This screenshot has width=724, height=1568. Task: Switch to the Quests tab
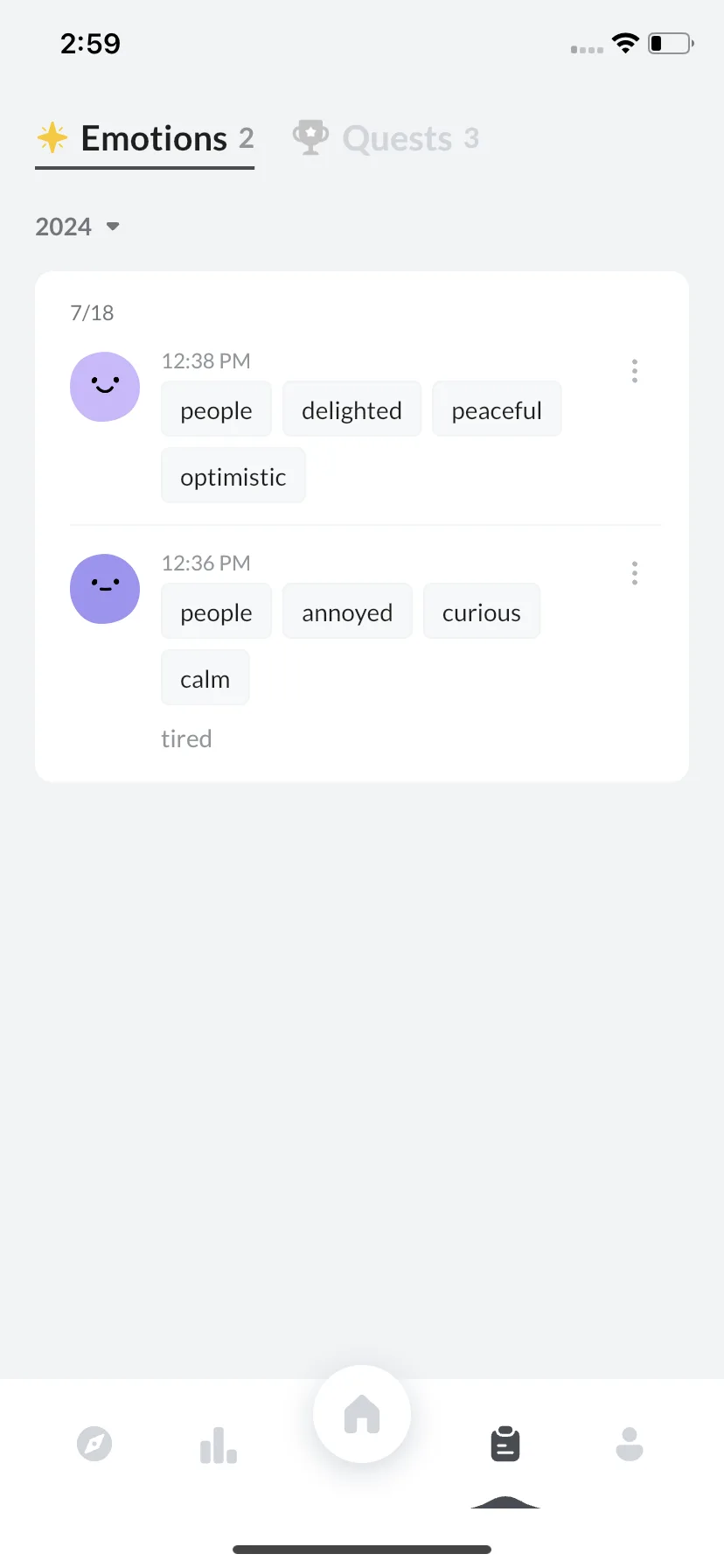[x=386, y=138]
